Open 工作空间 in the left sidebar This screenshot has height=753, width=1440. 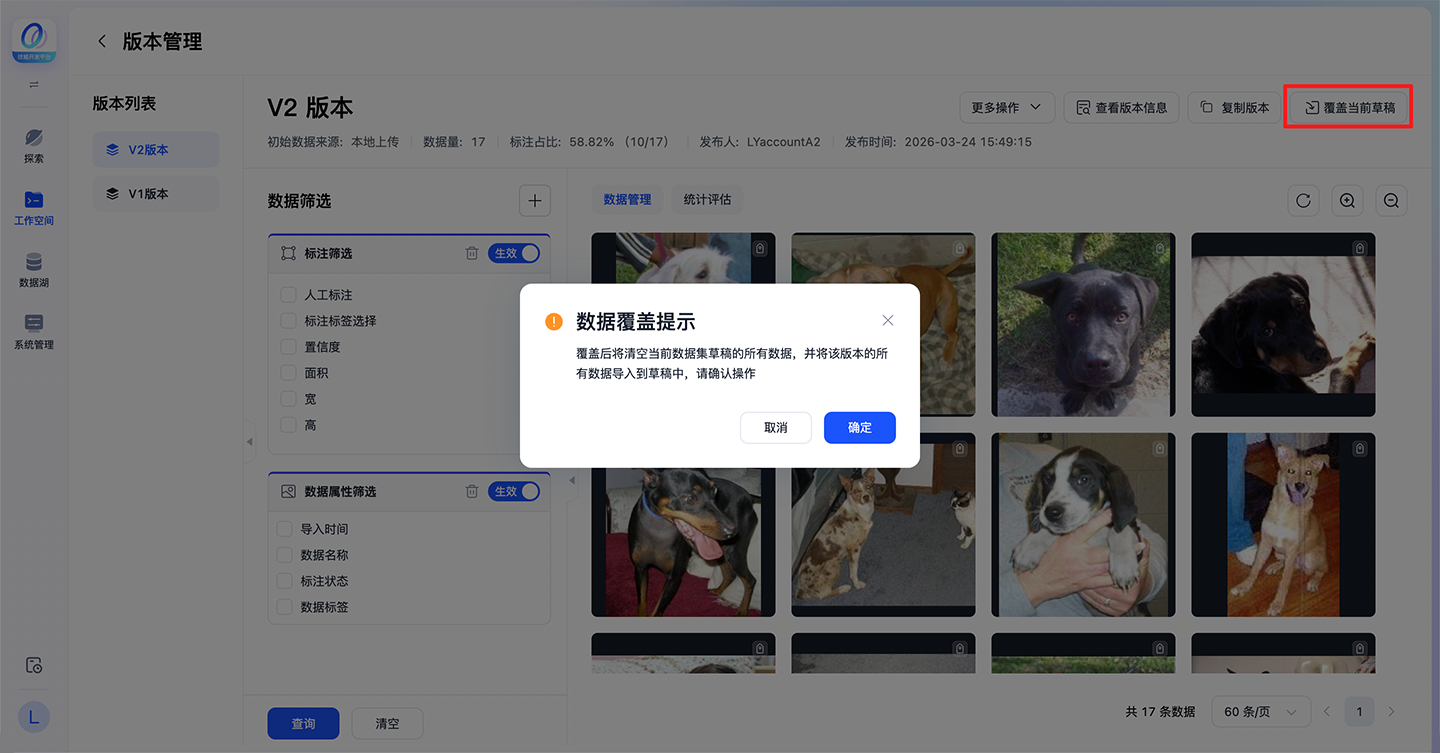[34, 208]
